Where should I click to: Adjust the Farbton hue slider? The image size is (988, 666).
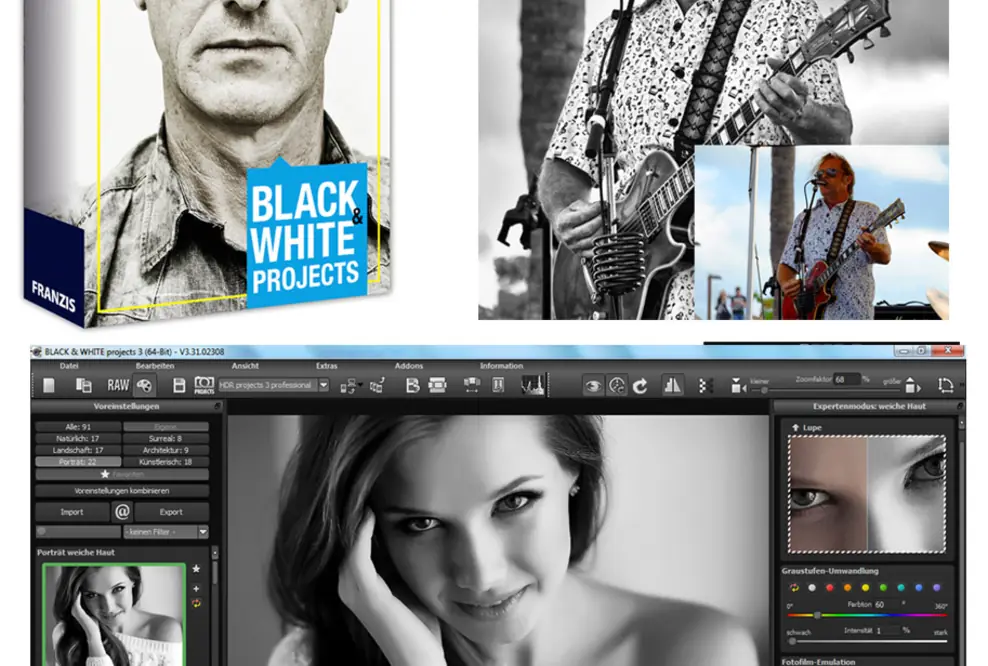click(x=867, y=615)
